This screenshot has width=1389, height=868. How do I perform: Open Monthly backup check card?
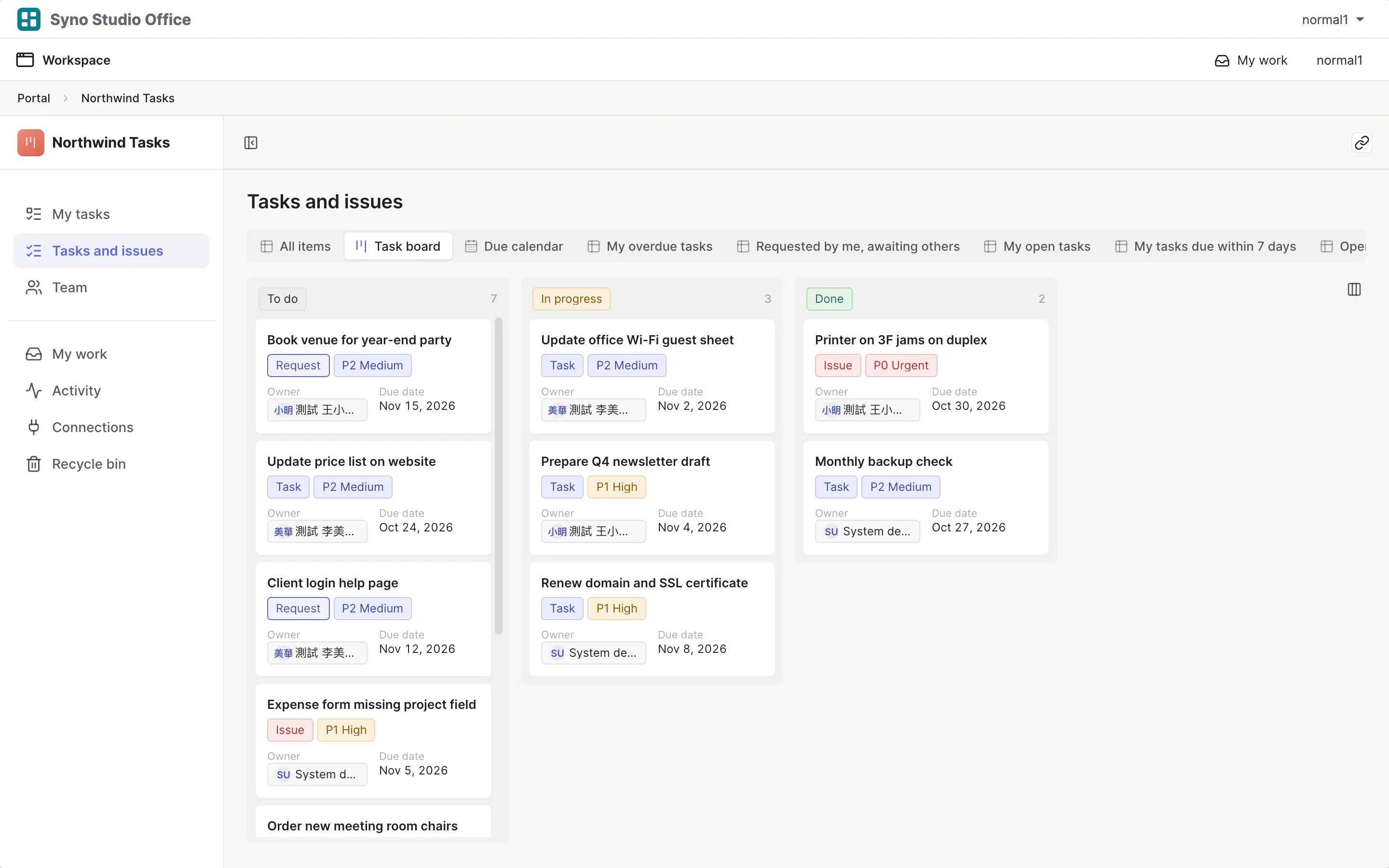coord(925,498)
